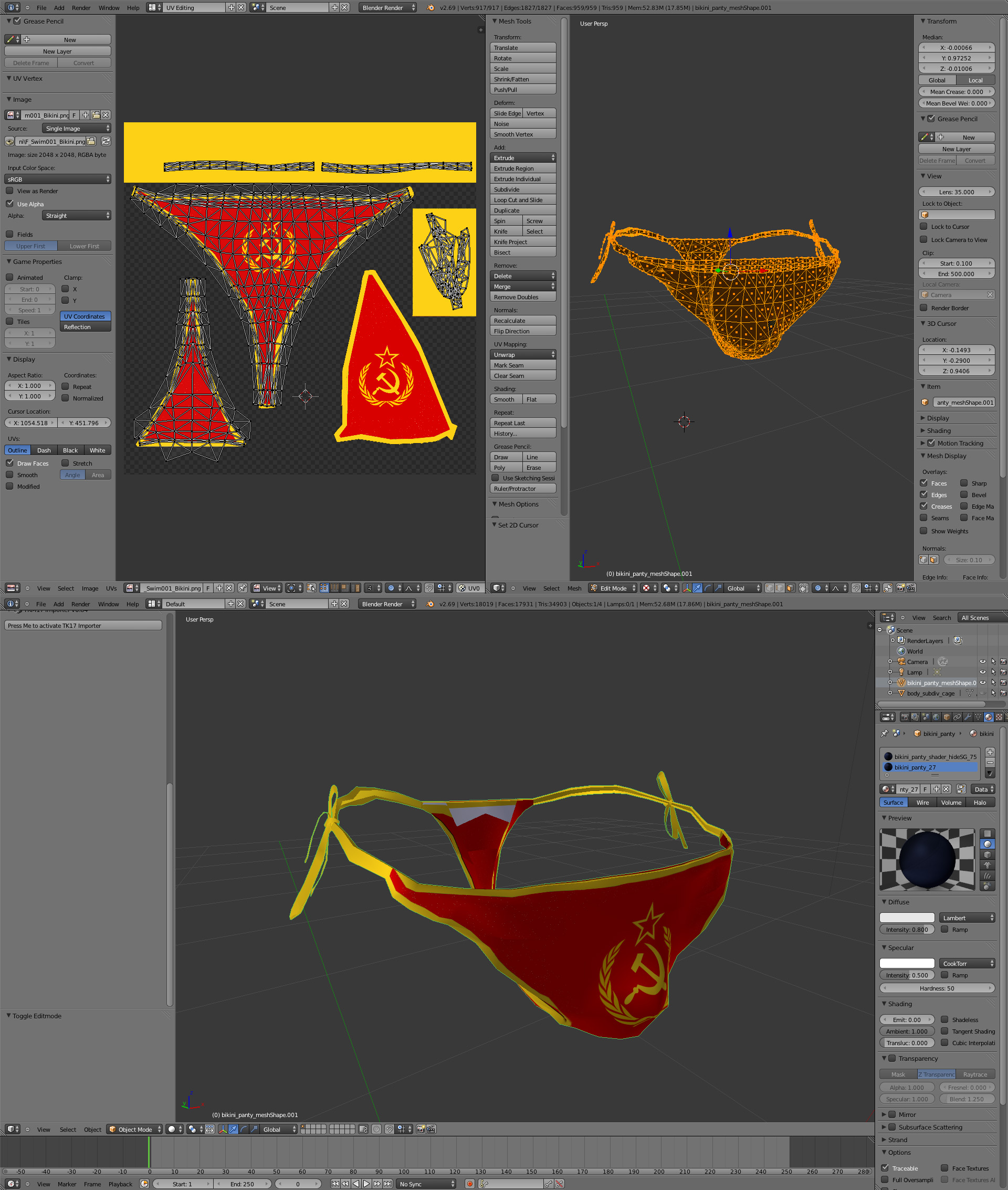Screen dimensions: 1008x1190
Task: Open the Object properties cube tab in lower window
Action: pyautogui.click(x=947, y=717)
